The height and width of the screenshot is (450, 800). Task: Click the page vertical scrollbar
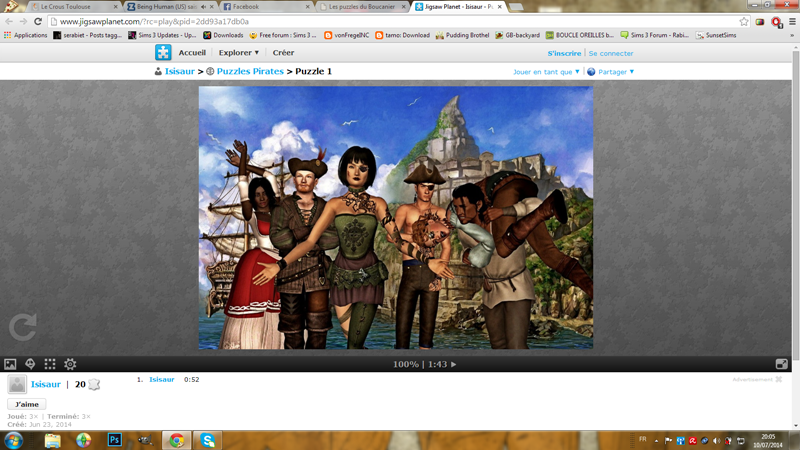pos(795,204)
